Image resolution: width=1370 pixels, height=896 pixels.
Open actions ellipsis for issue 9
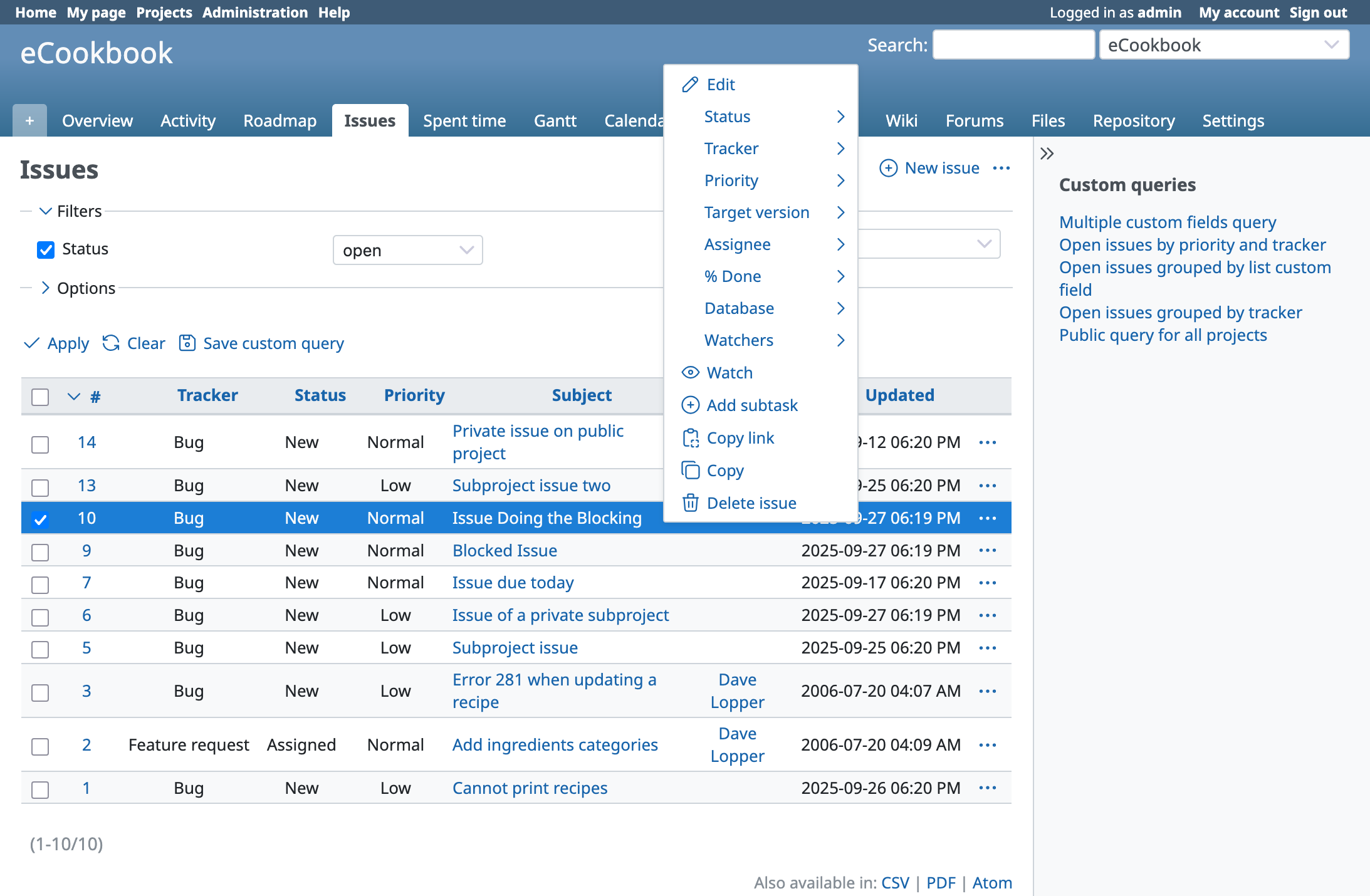[988, 551]
